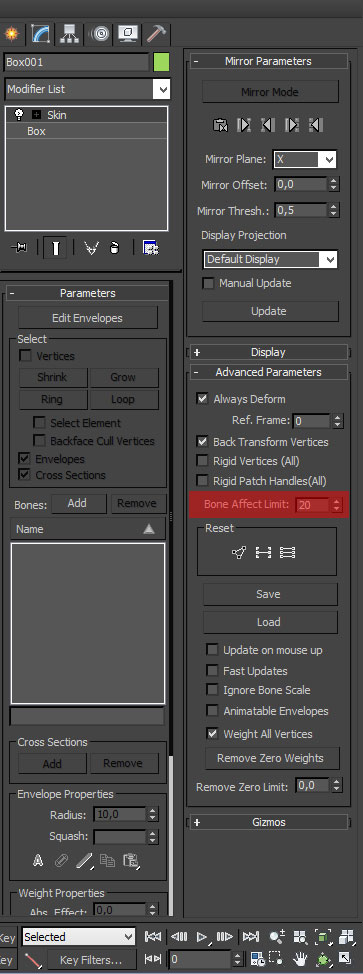Toggle Show End Result icon
This screenshot has width=363, height=974.
tap(55, 248)
